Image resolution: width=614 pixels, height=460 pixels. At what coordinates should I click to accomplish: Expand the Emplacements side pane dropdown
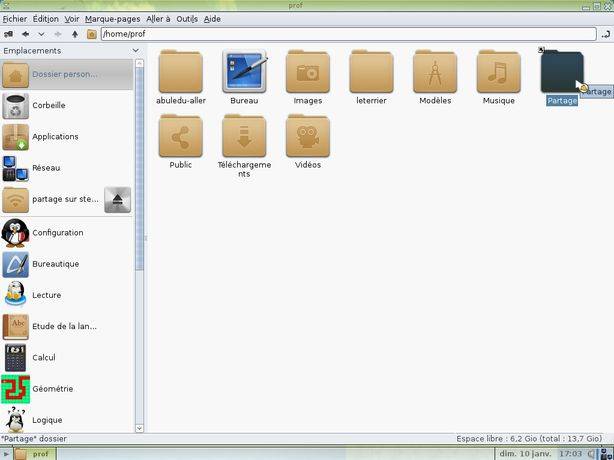(135, 51)
